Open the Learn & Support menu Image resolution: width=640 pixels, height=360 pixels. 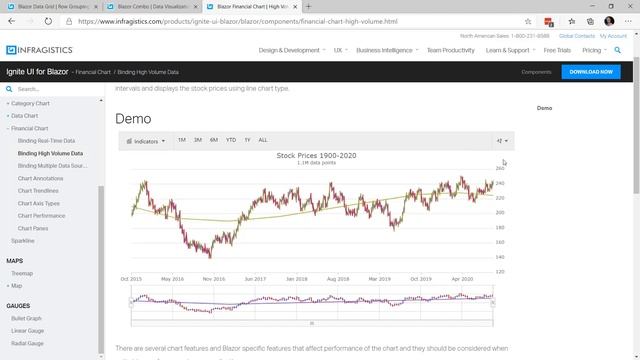pyautogui.click(x=510, y=50)
